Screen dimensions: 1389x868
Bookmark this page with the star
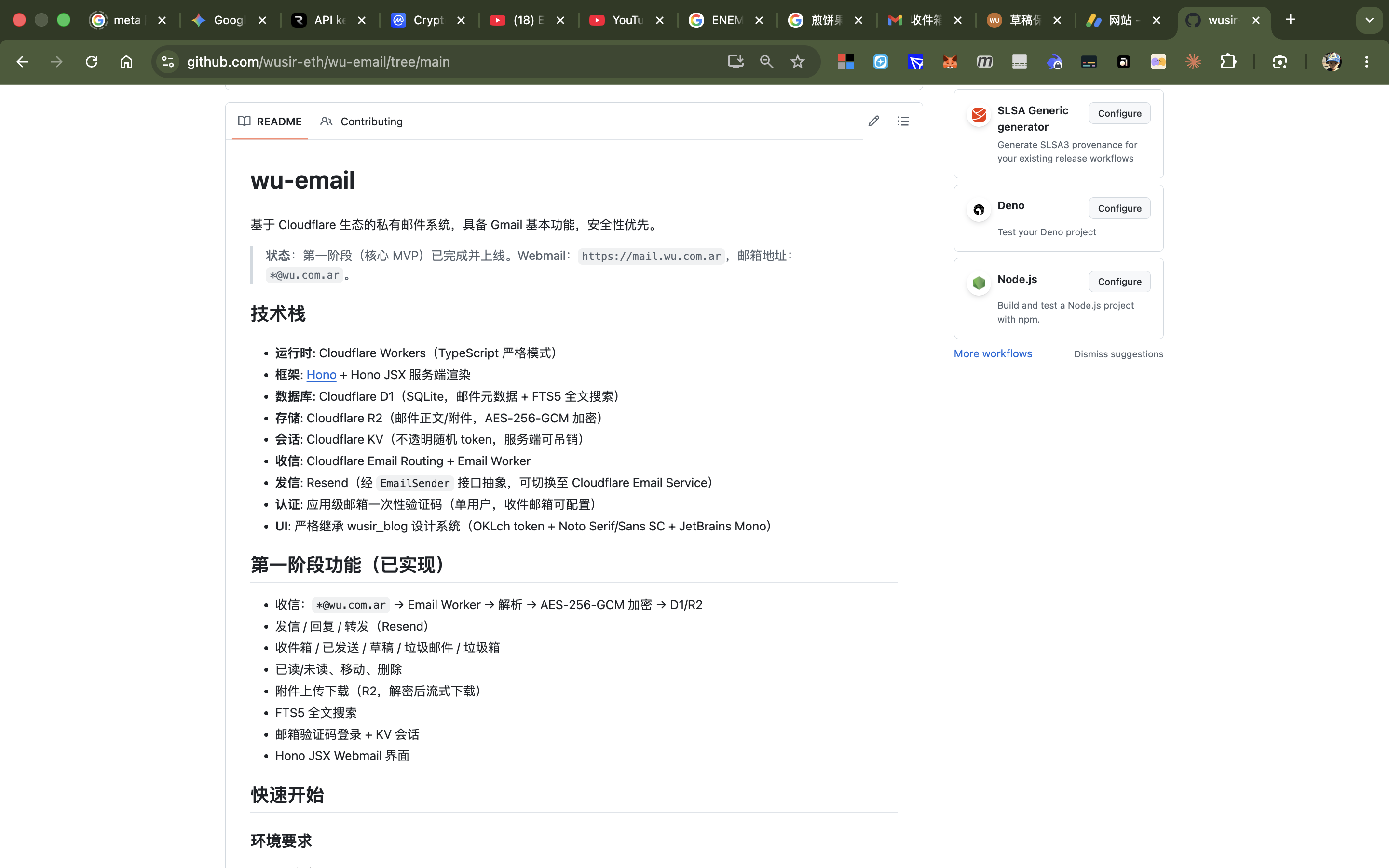(x=797, y=61)
